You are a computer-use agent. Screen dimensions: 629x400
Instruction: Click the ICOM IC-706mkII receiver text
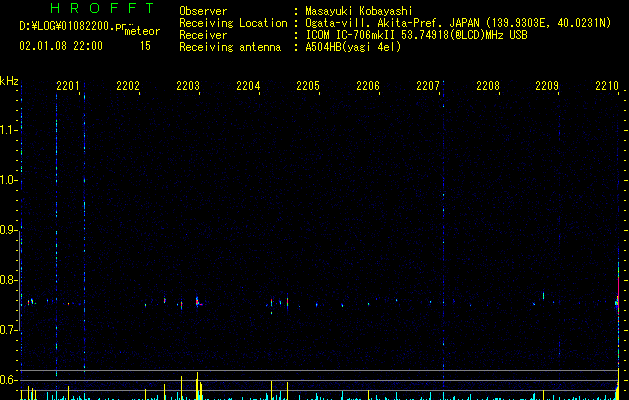click(416, 35)
